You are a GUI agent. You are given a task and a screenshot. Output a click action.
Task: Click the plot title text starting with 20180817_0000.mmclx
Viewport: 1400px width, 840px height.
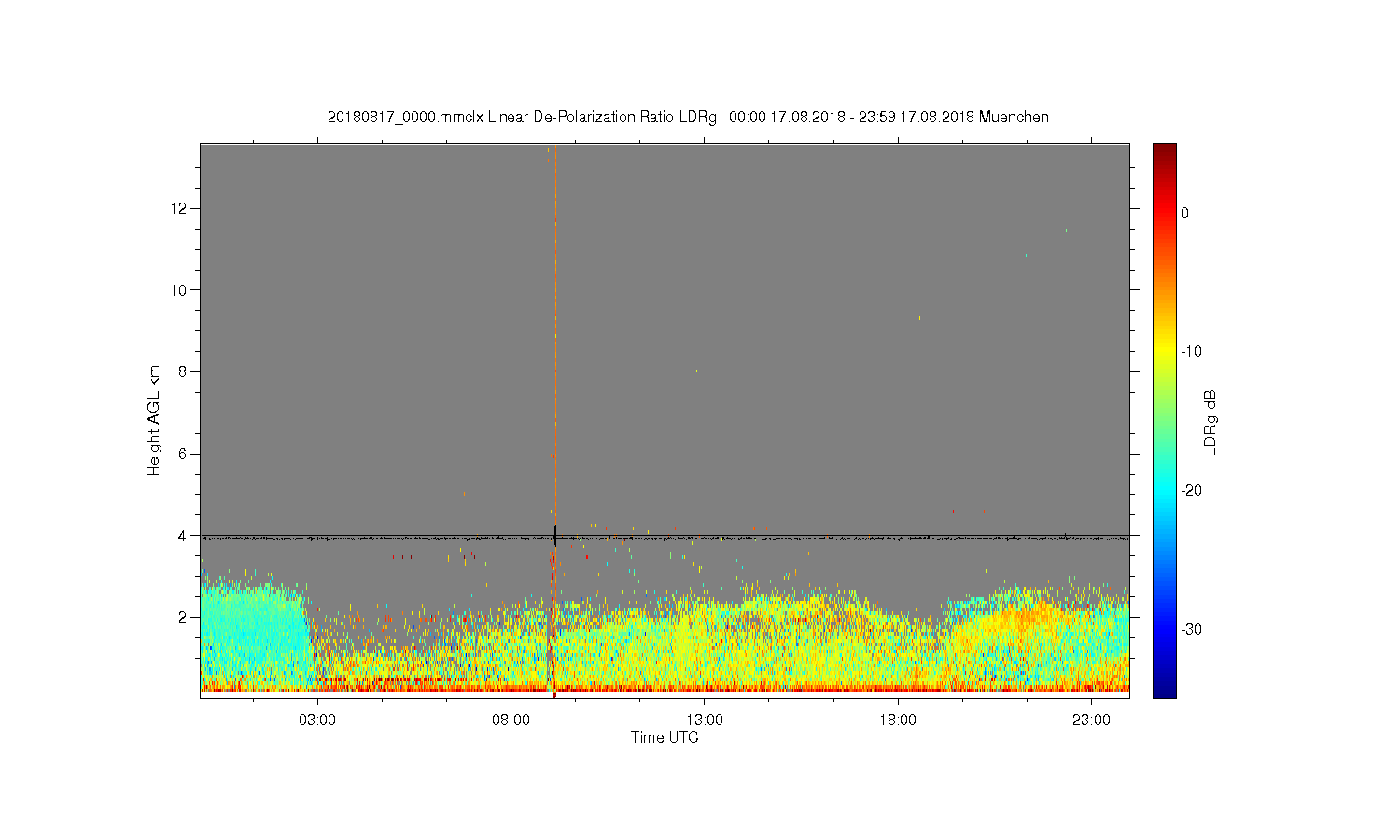point(688,118)
